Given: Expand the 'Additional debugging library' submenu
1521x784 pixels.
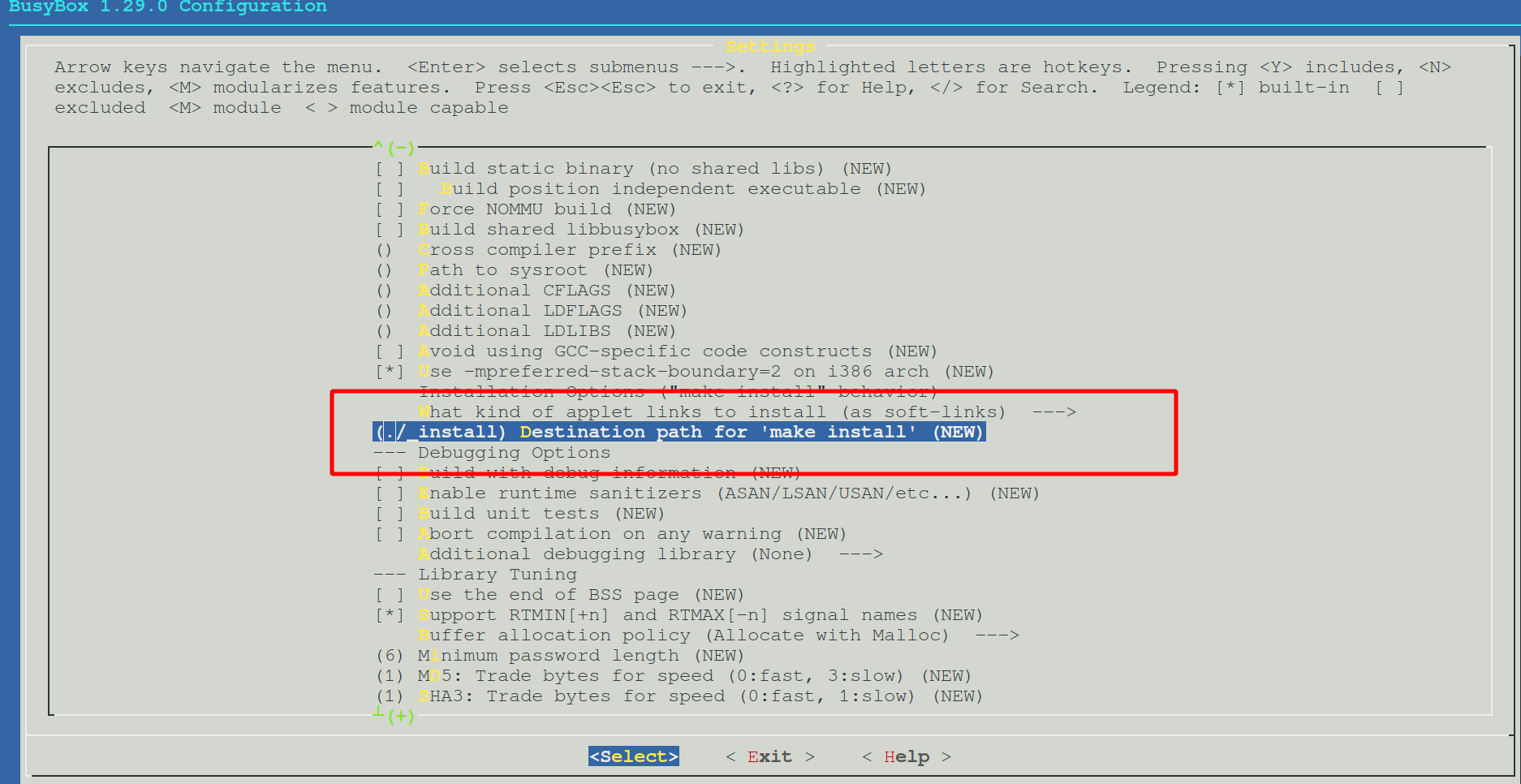Looking at the screenshot, I should (629, 554).
